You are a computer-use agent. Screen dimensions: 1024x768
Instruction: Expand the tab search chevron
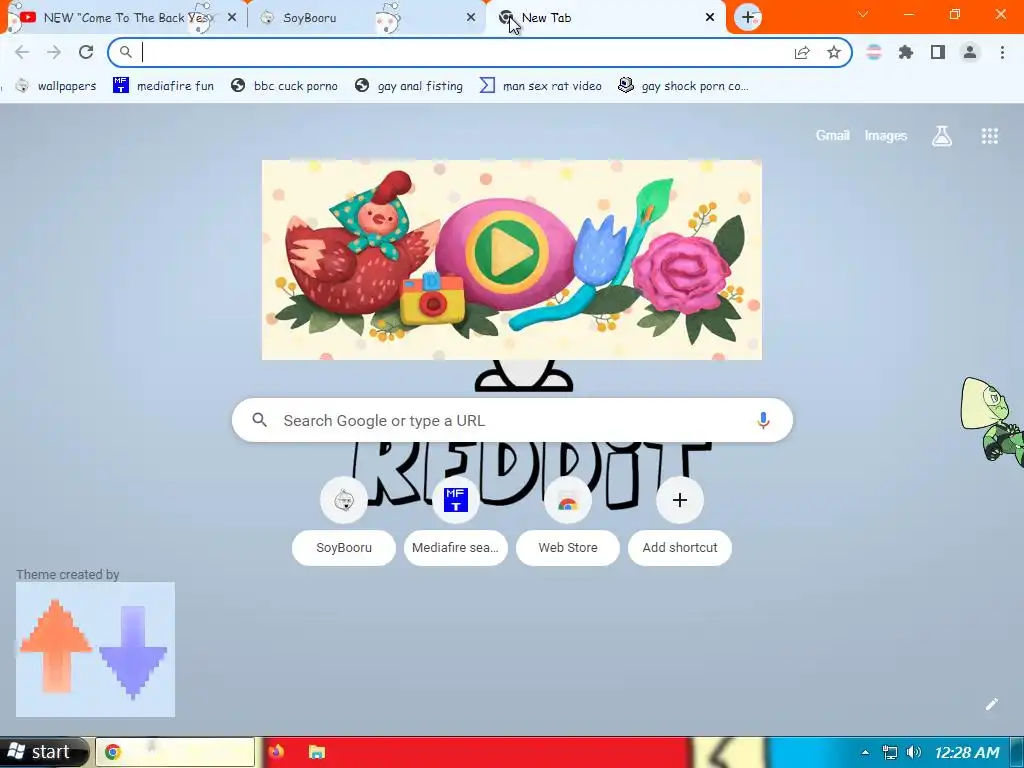pos(863,14)
